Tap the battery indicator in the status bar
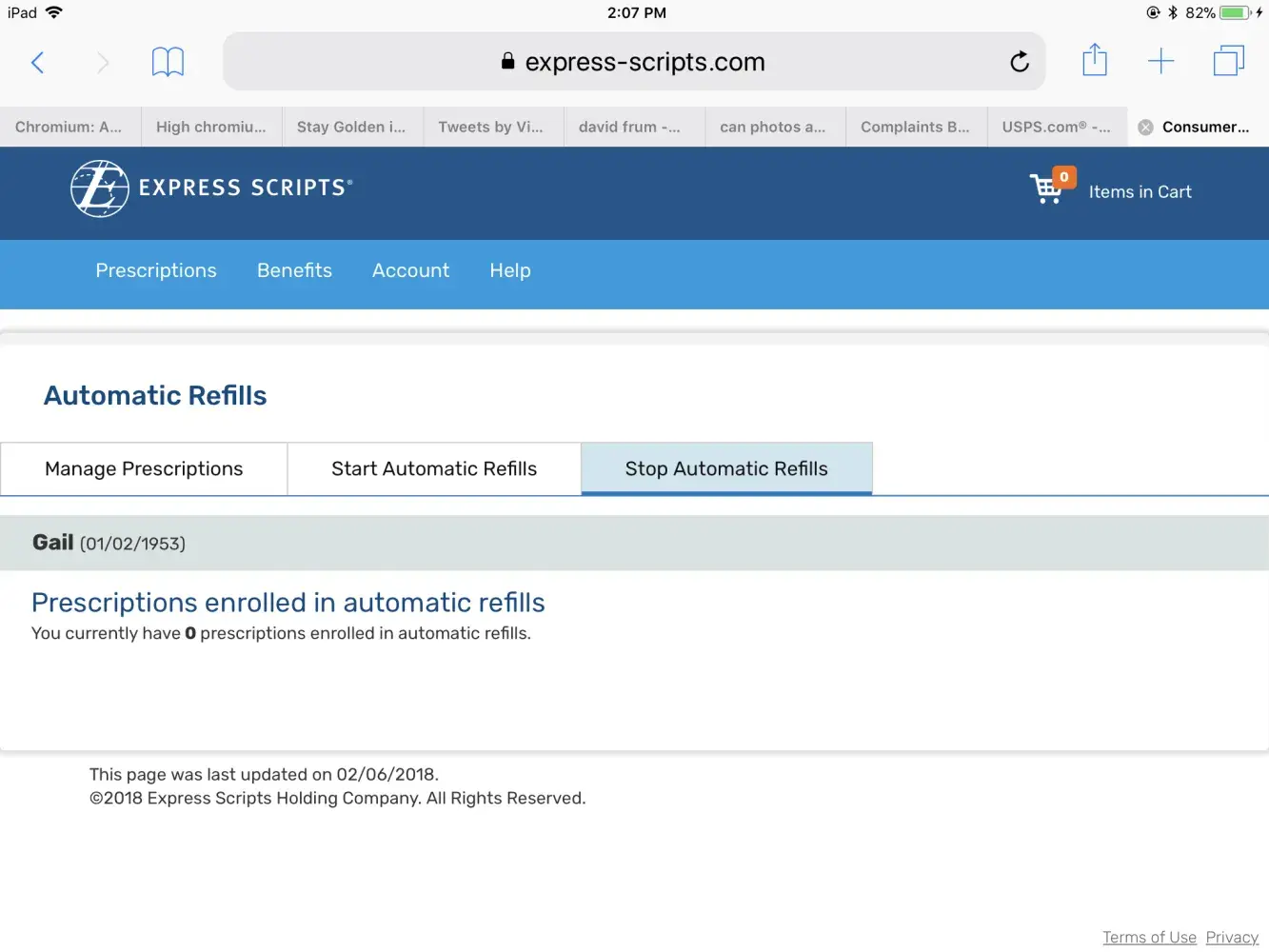Screen dimensions: 1269x952 click(1235, 12)
